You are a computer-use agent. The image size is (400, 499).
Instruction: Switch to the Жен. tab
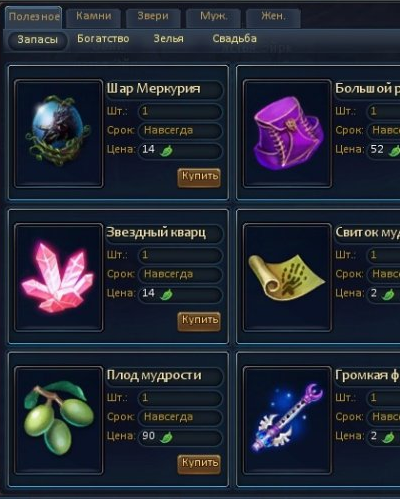[273, 17]
